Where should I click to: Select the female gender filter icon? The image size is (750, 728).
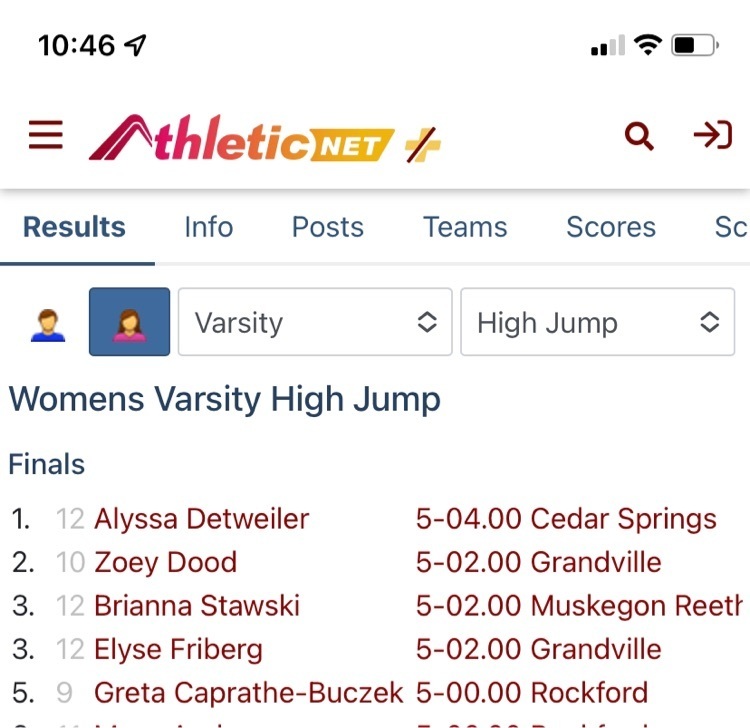(x=129, y=321)
